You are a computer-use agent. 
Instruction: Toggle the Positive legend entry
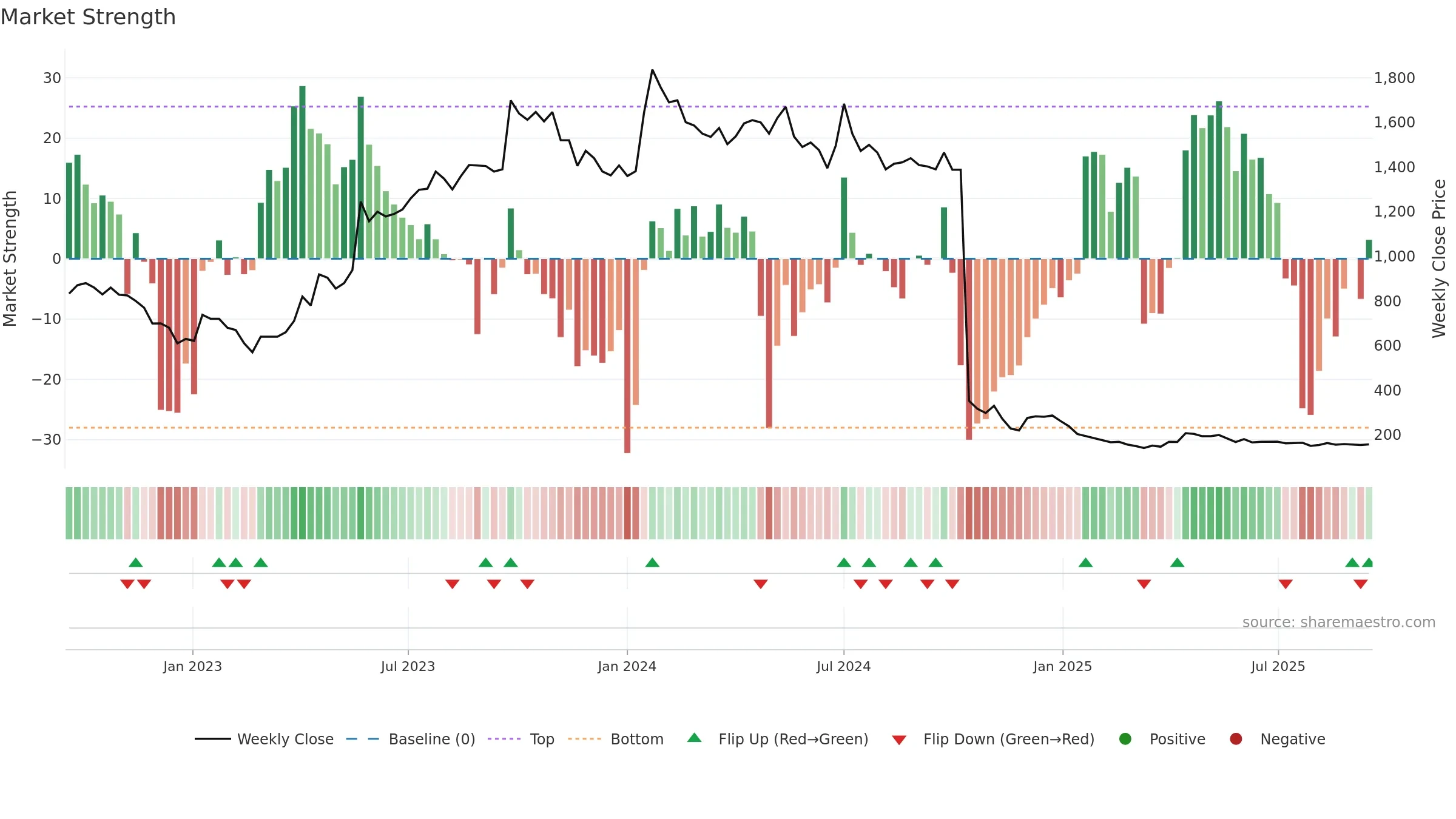[x=1162, y=739]
